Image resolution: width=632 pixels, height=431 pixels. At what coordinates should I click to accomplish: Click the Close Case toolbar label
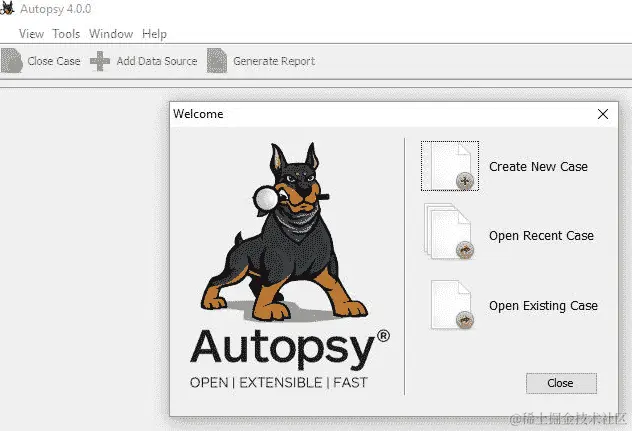point(54,61)
